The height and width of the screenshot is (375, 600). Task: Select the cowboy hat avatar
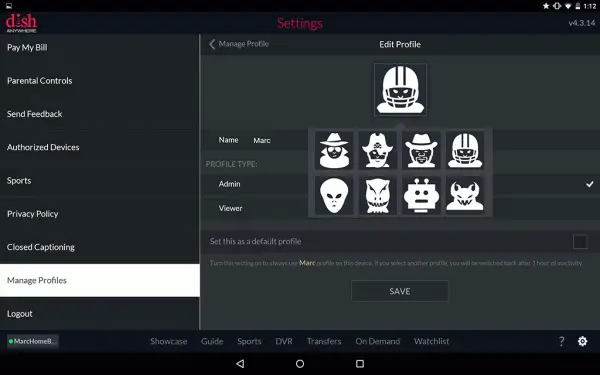click(x=421, y=150)
